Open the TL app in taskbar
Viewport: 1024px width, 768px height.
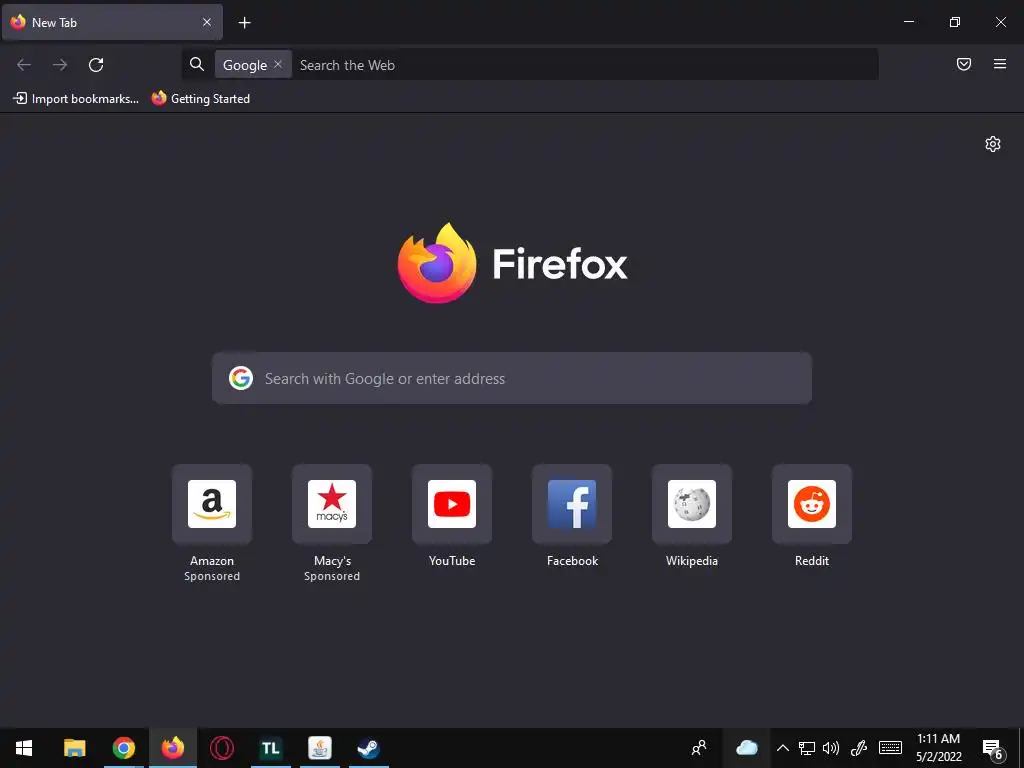[x=270, y=748]
